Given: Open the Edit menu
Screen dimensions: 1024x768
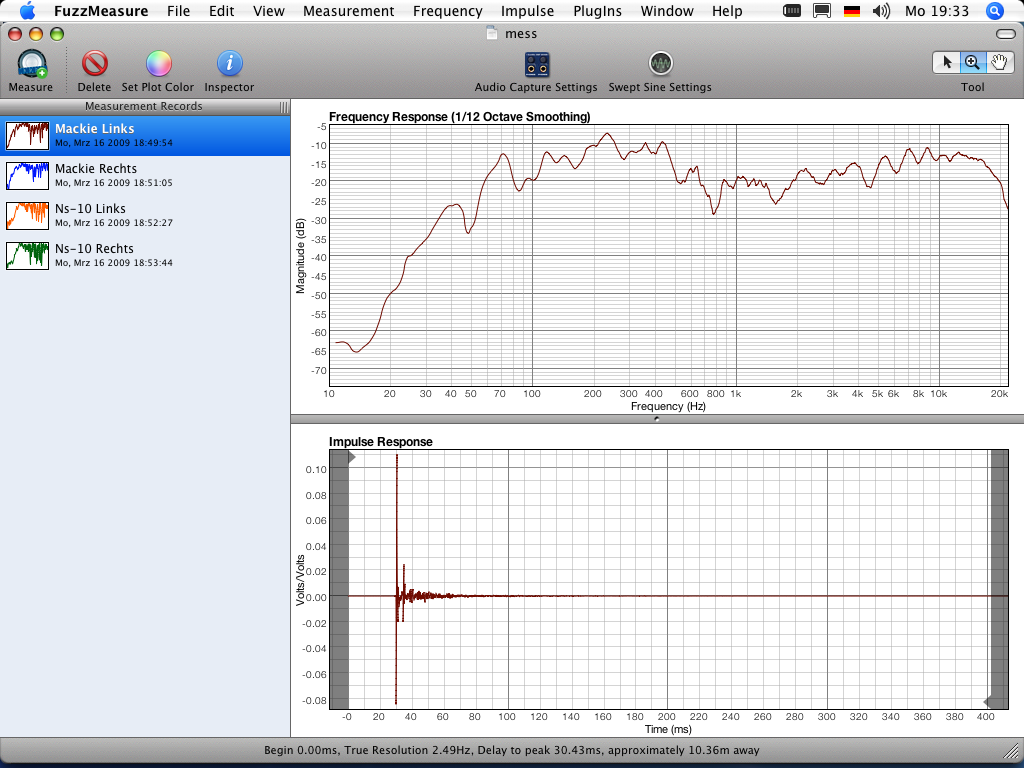Looking at the screenshot, I should click(x=221, y=11).
